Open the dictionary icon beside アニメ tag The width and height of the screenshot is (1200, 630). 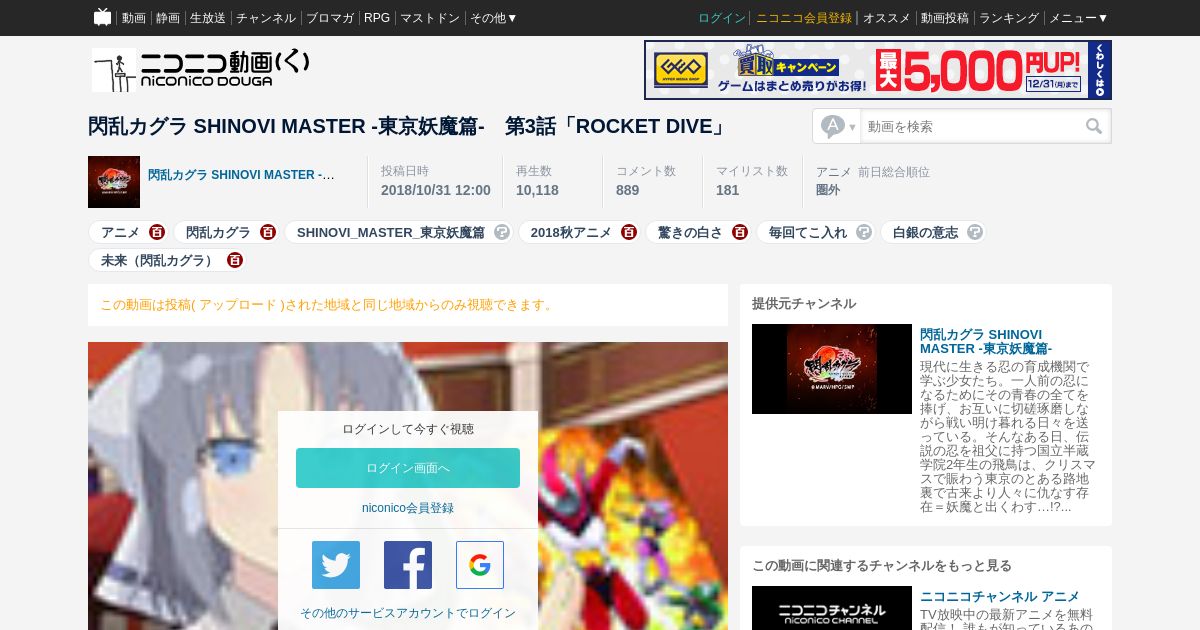[157, 232]
